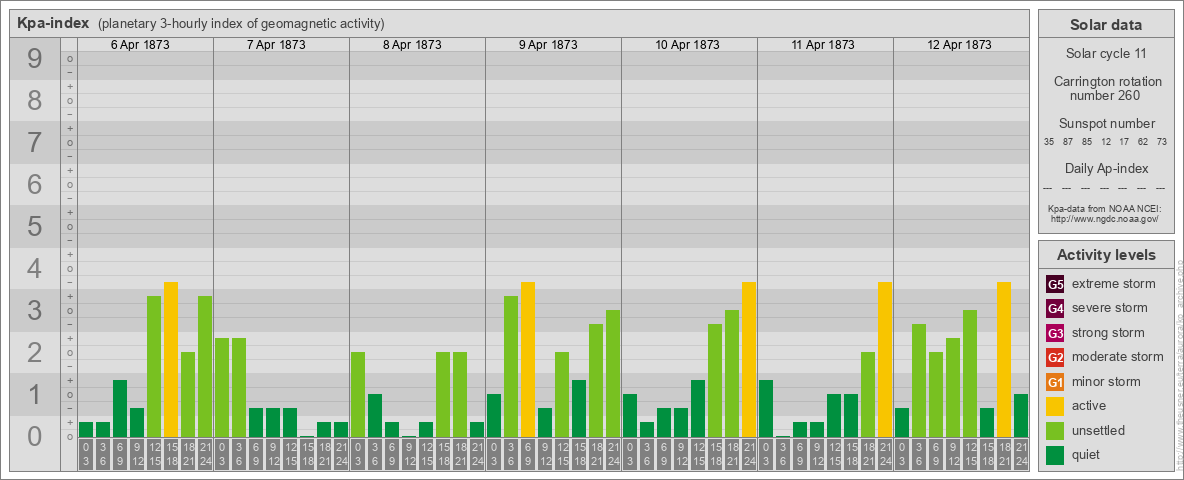Click the 6-9 hour label under 9 Apr 1873
Viewport: 1184px width, 480px height.
[x=528, y=454]
